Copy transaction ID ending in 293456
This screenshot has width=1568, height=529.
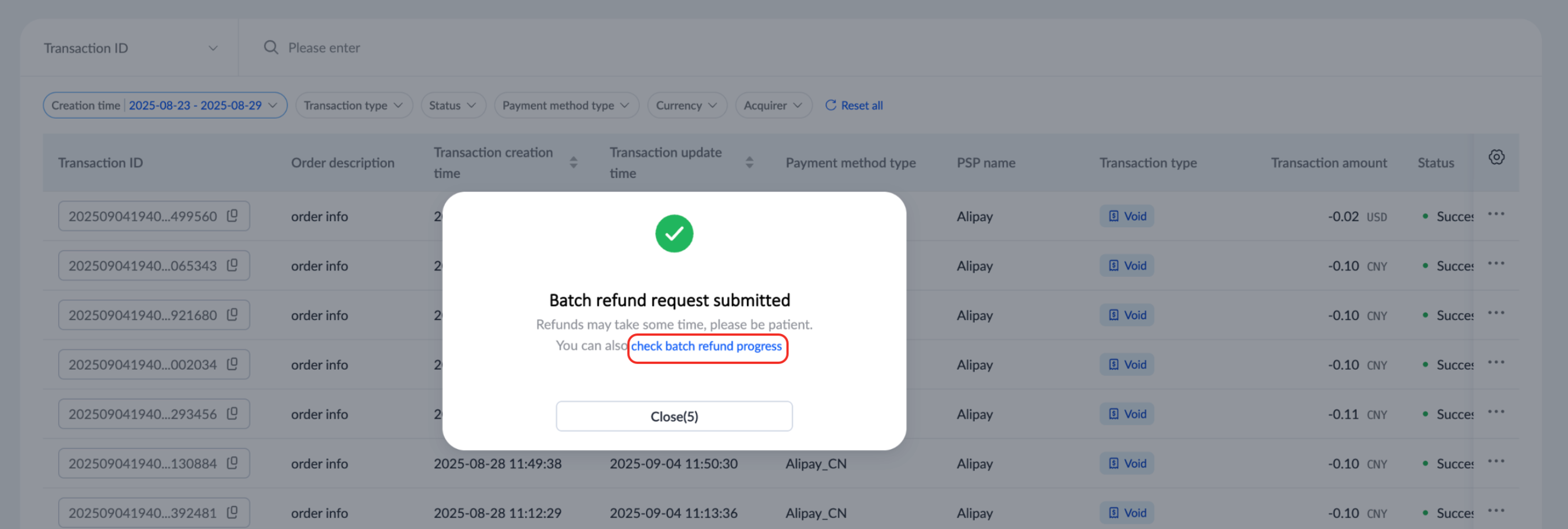(x=232, y=413)
